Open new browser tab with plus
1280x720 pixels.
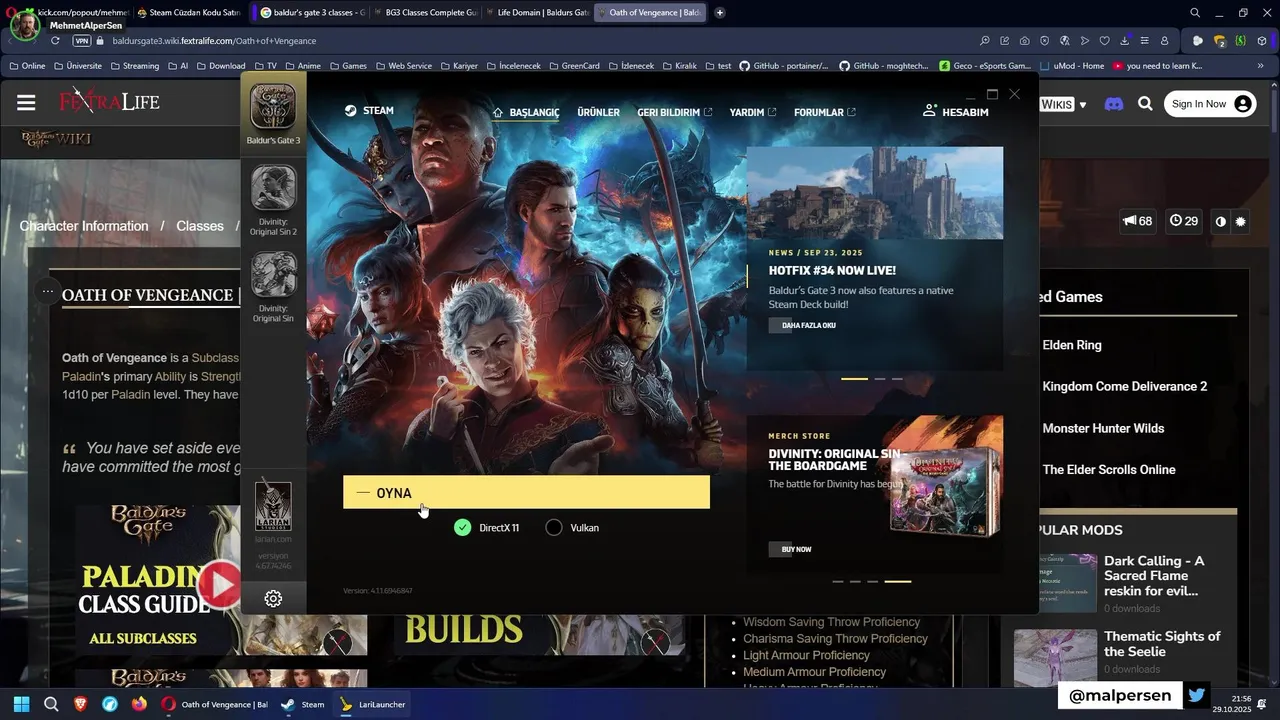719,13
